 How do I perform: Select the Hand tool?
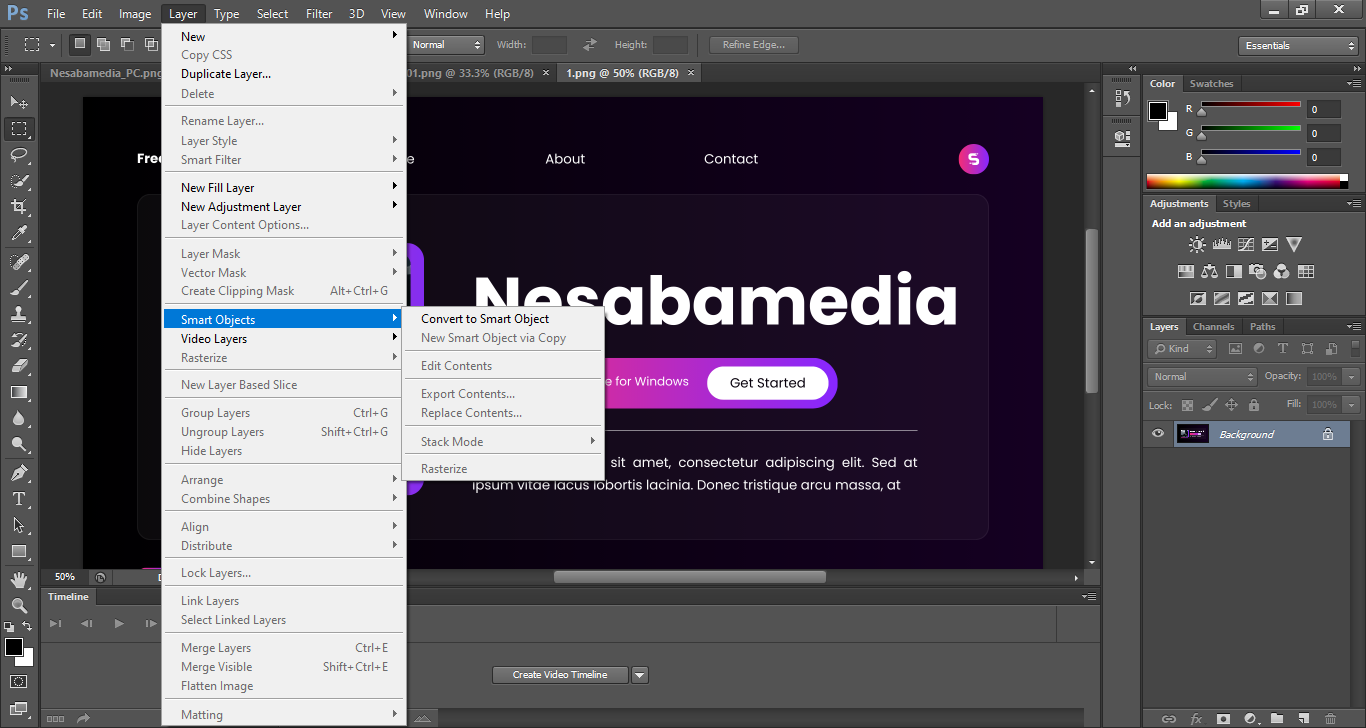(x=19, y=579)
